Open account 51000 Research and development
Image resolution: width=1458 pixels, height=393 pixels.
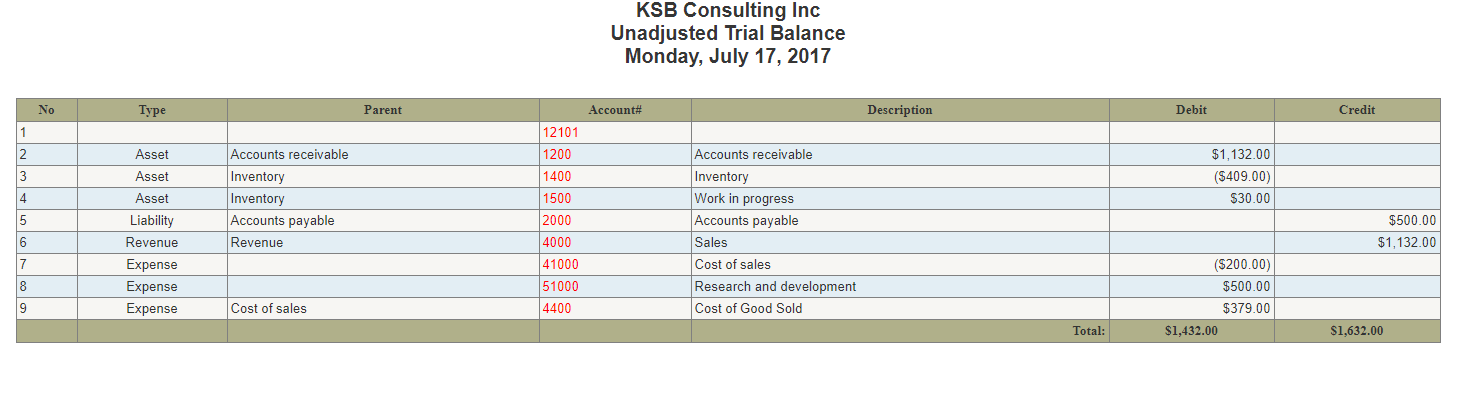tap(560, 287)
